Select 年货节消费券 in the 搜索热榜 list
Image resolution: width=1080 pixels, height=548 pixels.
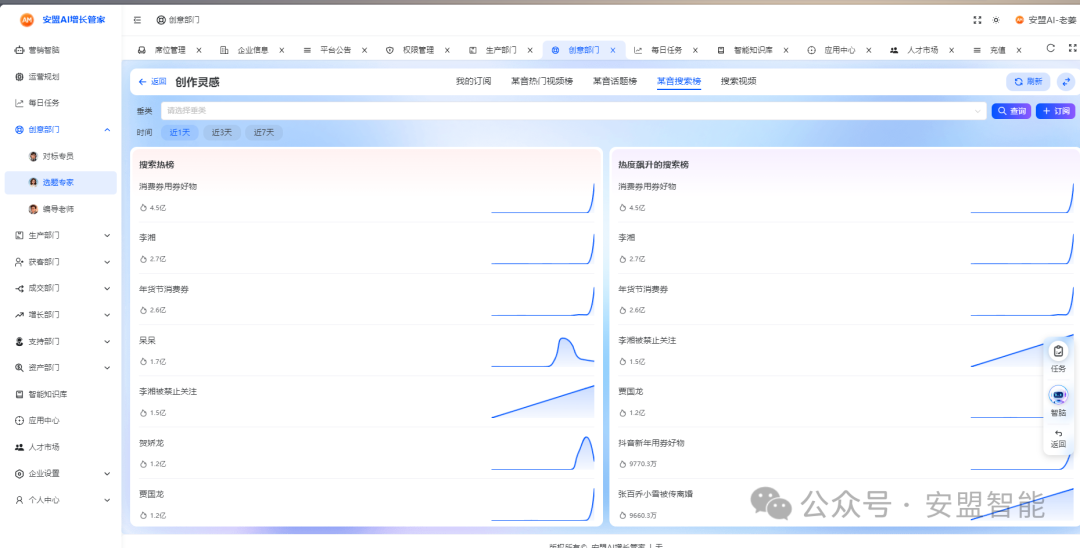164,289
